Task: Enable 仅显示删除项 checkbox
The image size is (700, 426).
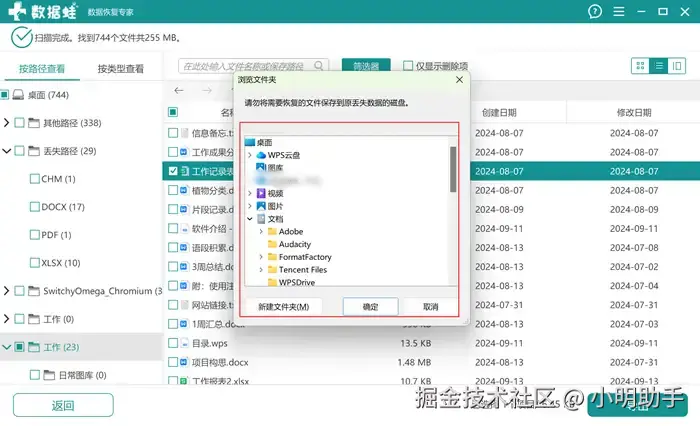Action: point(408,66)
